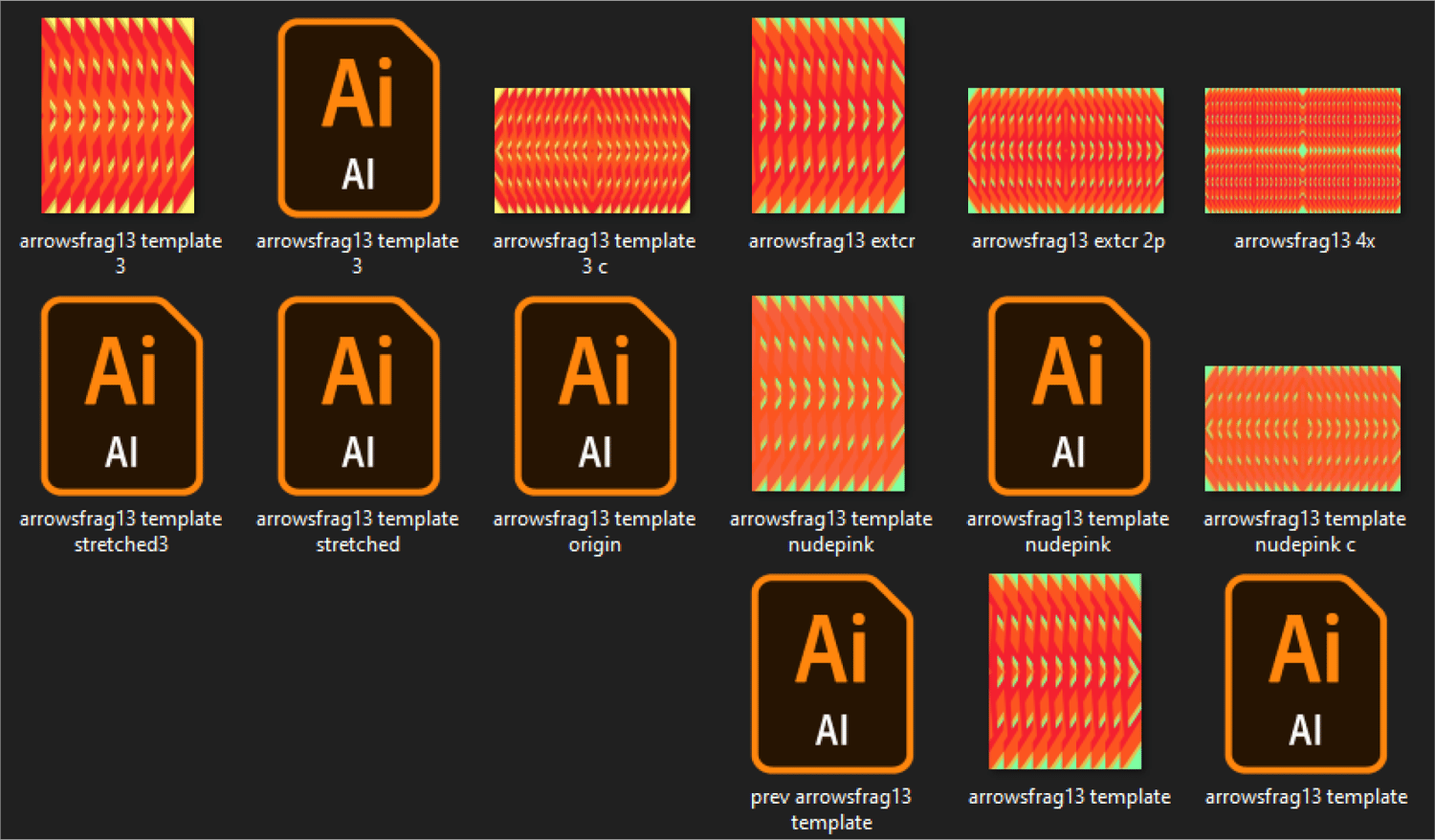Click the file name 'arrowsfrag13 template stretched3'
This screenshot has width=1435, height=840.
pyautogui.click(x=121, y=531)
